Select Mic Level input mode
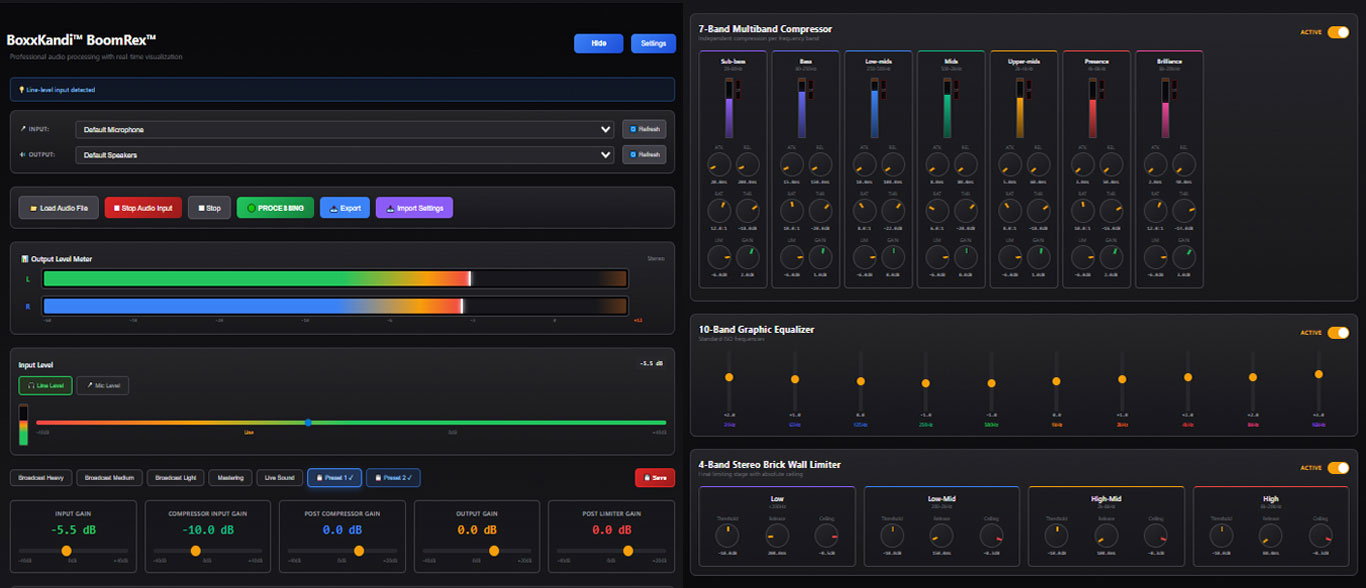 [x=103, y=386]
